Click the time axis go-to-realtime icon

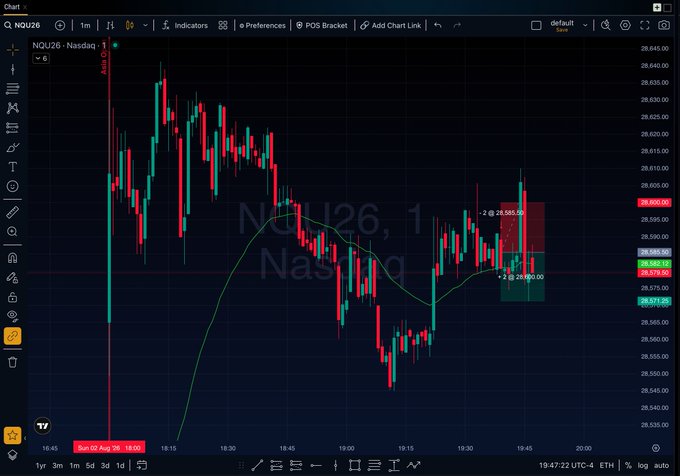click(x=656, y=448)
